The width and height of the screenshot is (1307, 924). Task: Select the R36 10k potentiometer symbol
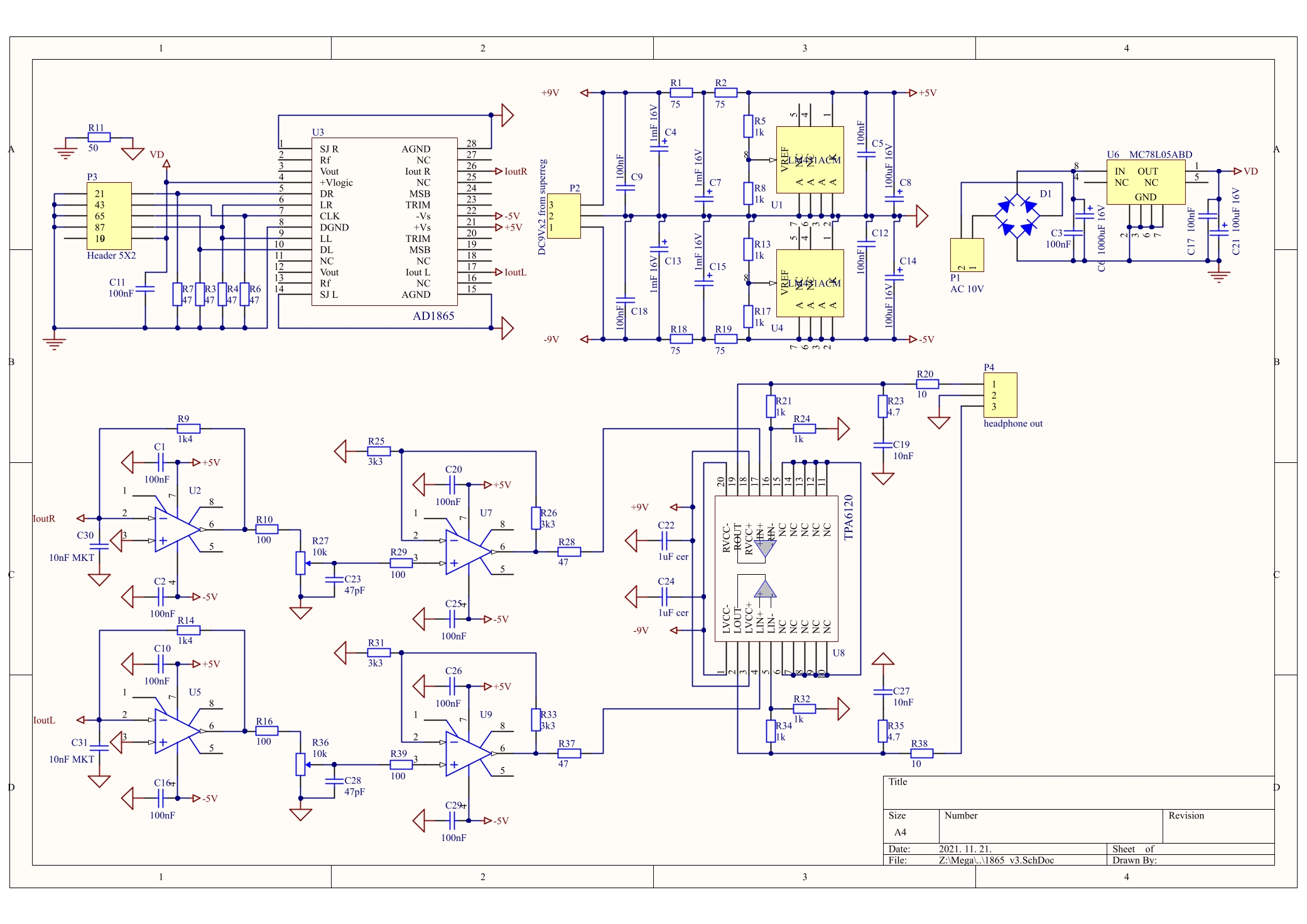point(301,764)
